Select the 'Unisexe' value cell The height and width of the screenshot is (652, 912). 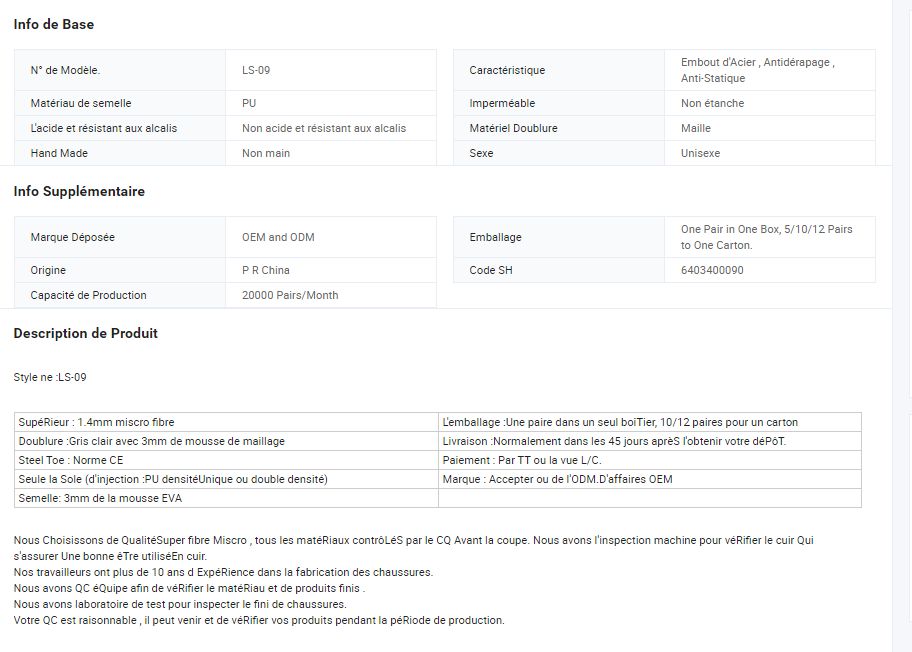coord(701,153)
